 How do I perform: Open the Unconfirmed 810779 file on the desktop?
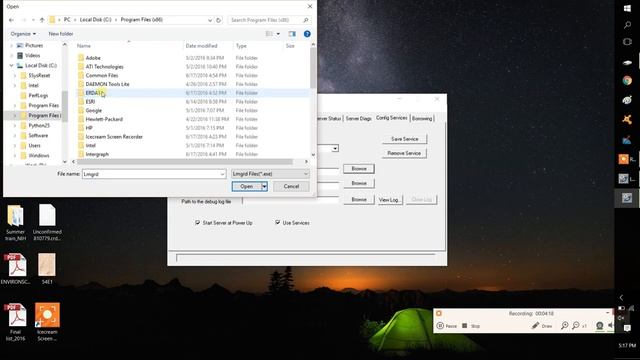pyautogui.click(x=47, y=222)
